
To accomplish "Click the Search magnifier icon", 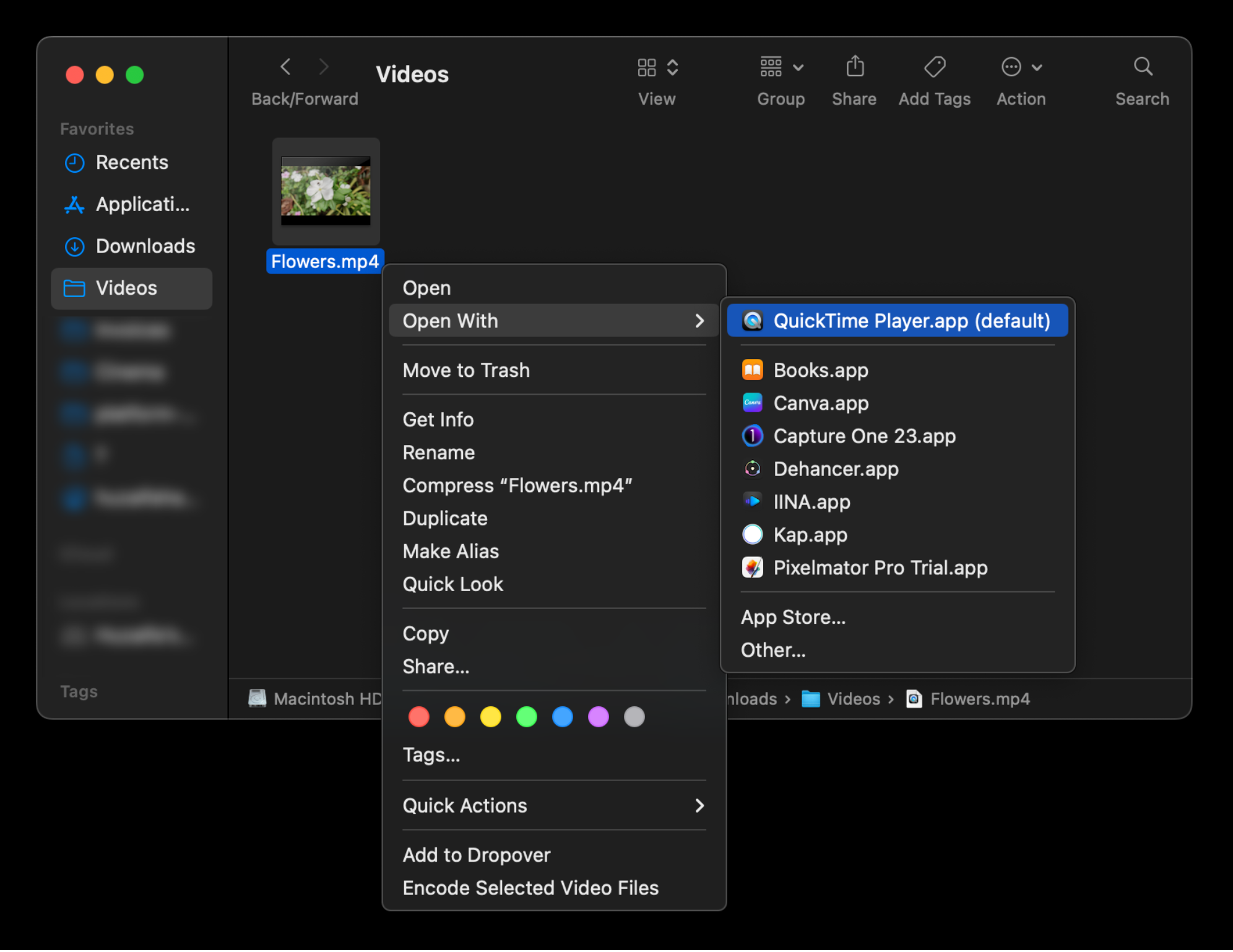I will coord(1143,66).
